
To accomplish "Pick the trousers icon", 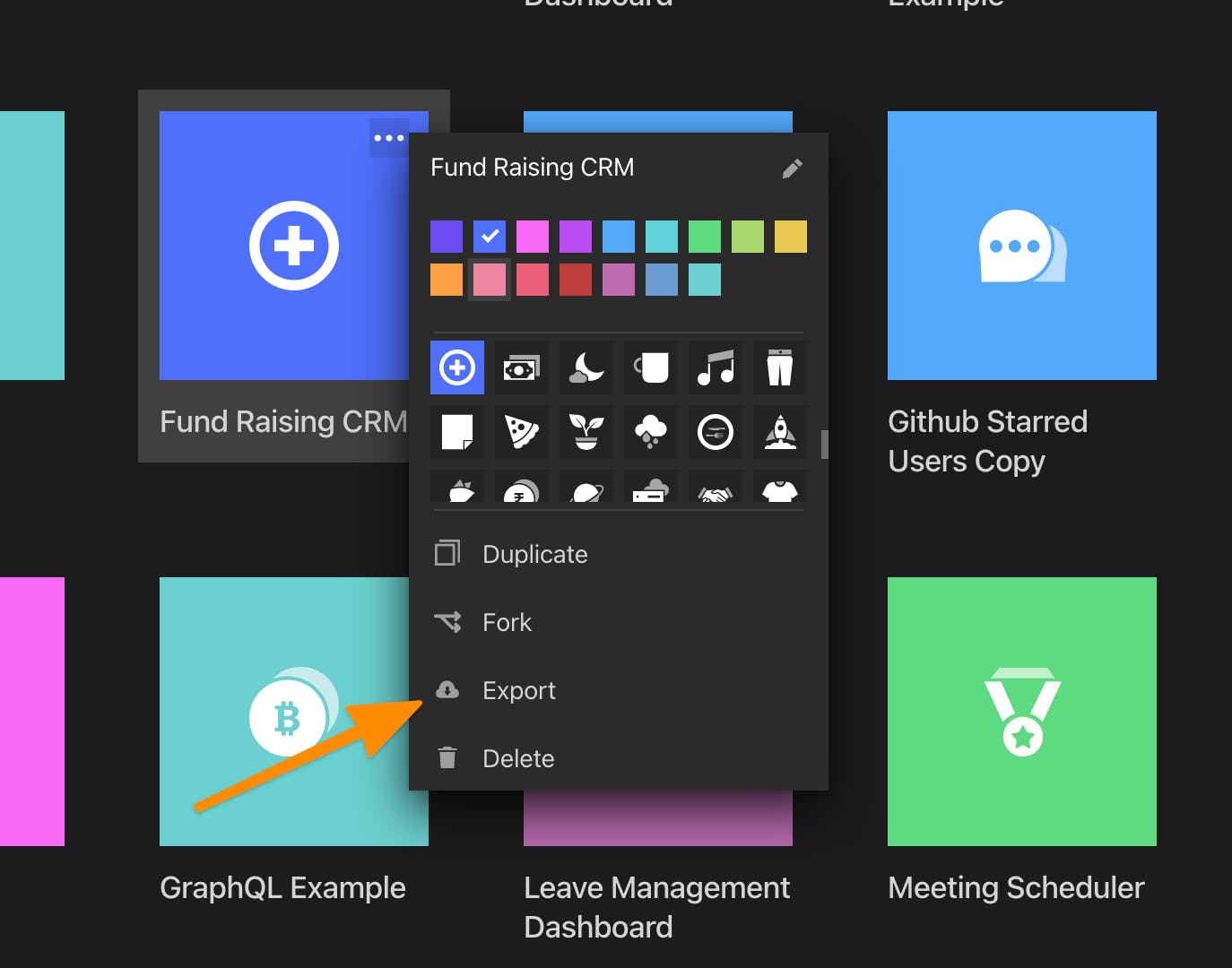I will [779, 367].
